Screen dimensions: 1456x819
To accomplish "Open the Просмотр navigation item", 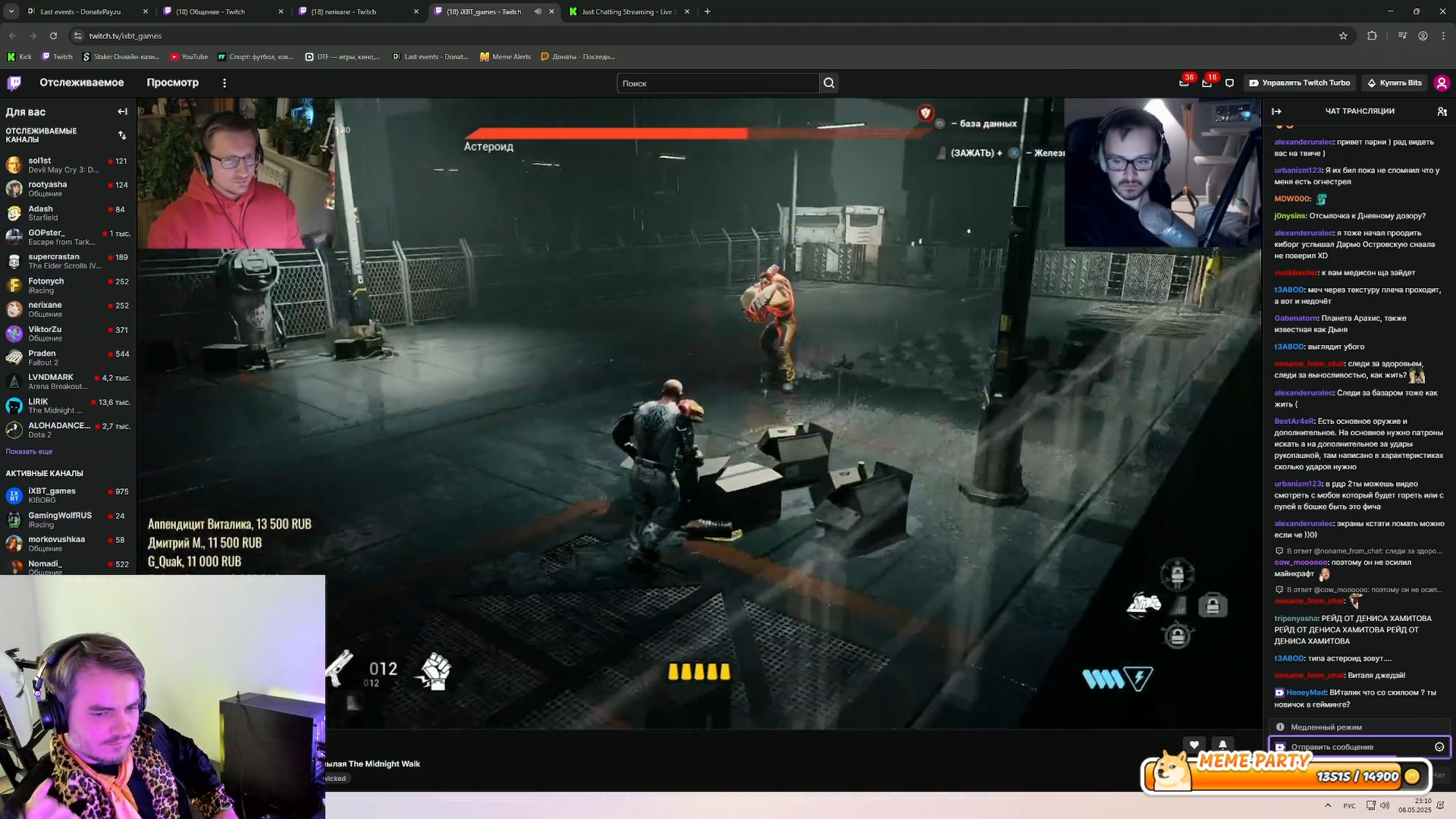I will tap(173, 83).
